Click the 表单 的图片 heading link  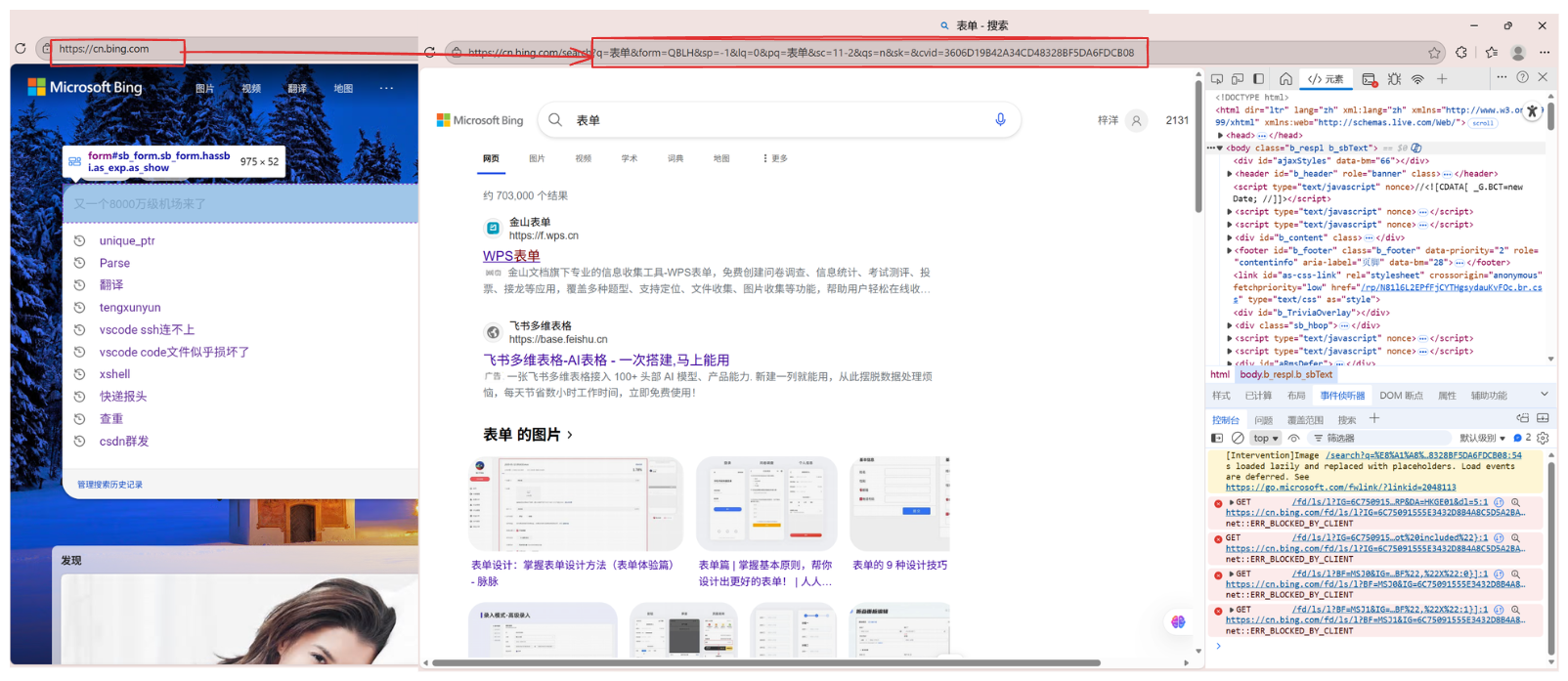click(x=528, y=435)
